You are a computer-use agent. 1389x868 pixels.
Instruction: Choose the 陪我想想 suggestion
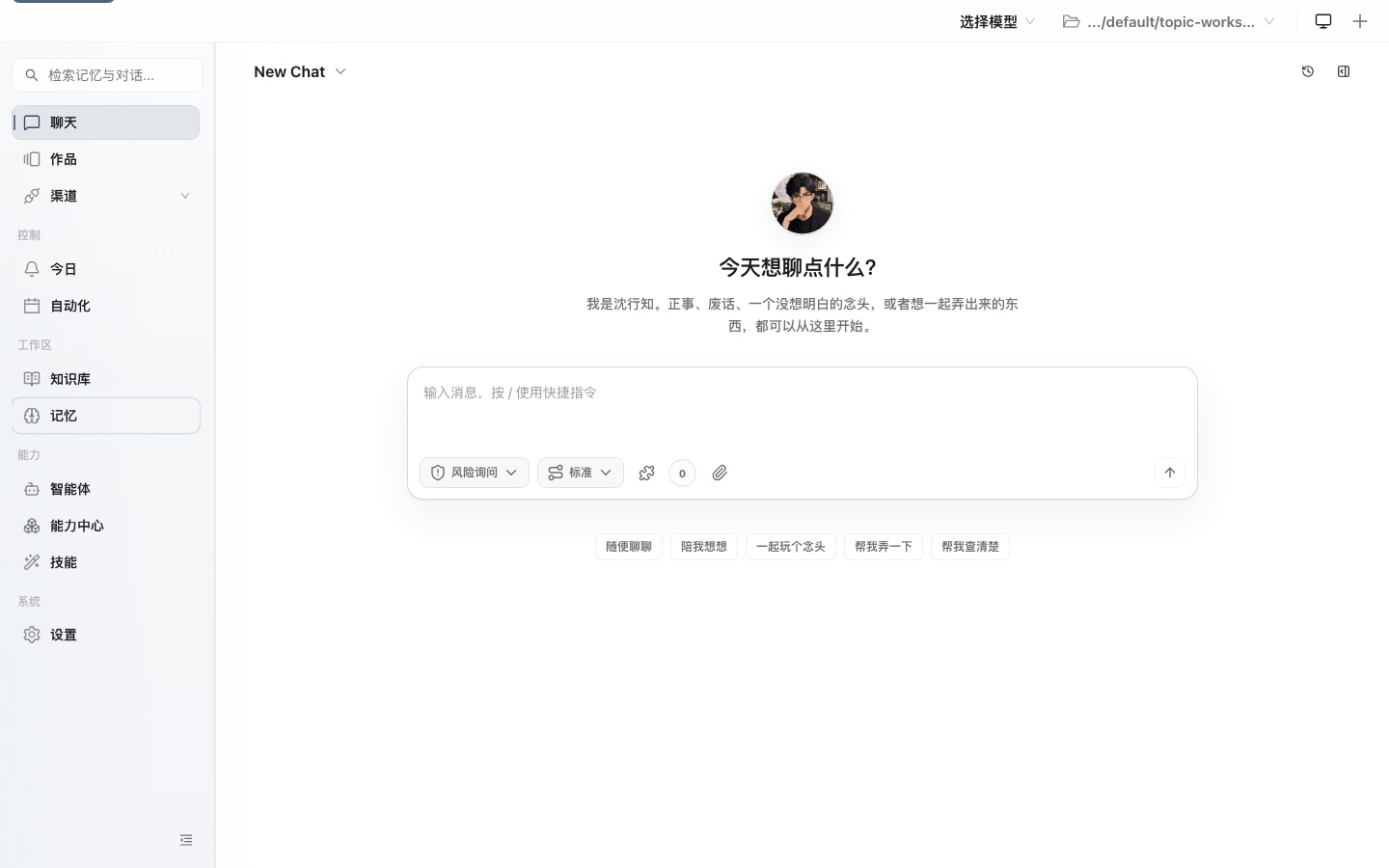click(x=704, y=547)
